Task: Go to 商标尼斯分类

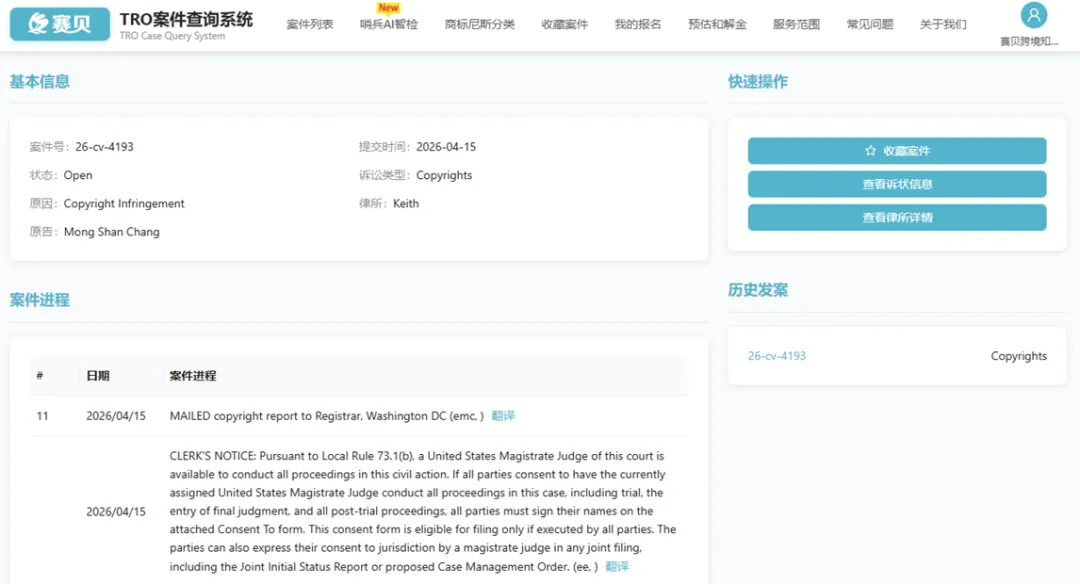Action: pyautogui.click(x=479, y=24)
